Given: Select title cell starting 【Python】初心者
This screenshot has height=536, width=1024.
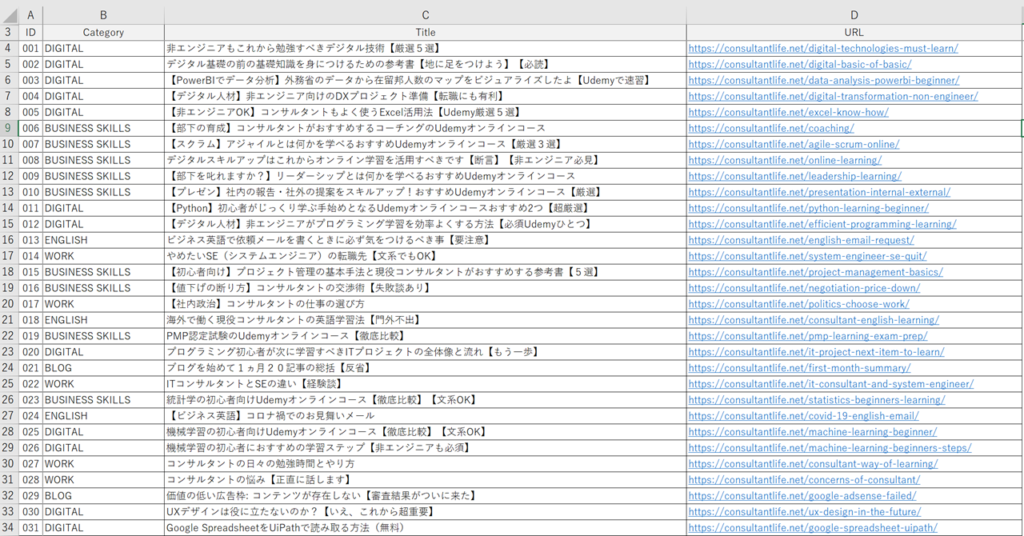Looking at the screenshot, I should click(x=425, y=208).
